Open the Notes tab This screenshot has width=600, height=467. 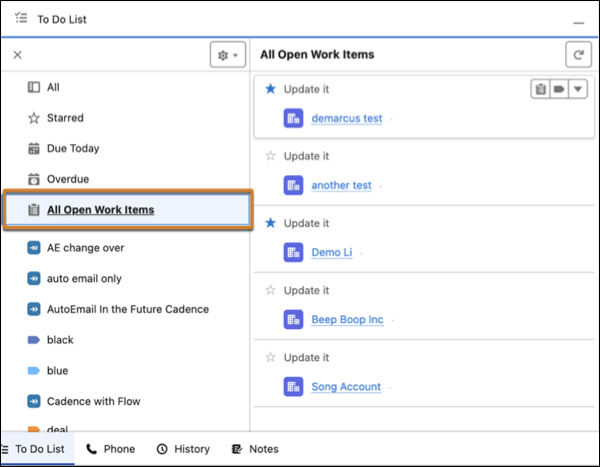pyautogui.click(x=255, y=449)
